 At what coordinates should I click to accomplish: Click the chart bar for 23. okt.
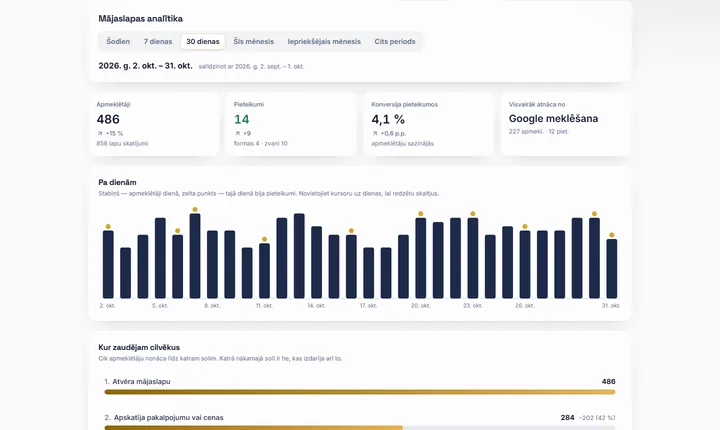[472, 258]
